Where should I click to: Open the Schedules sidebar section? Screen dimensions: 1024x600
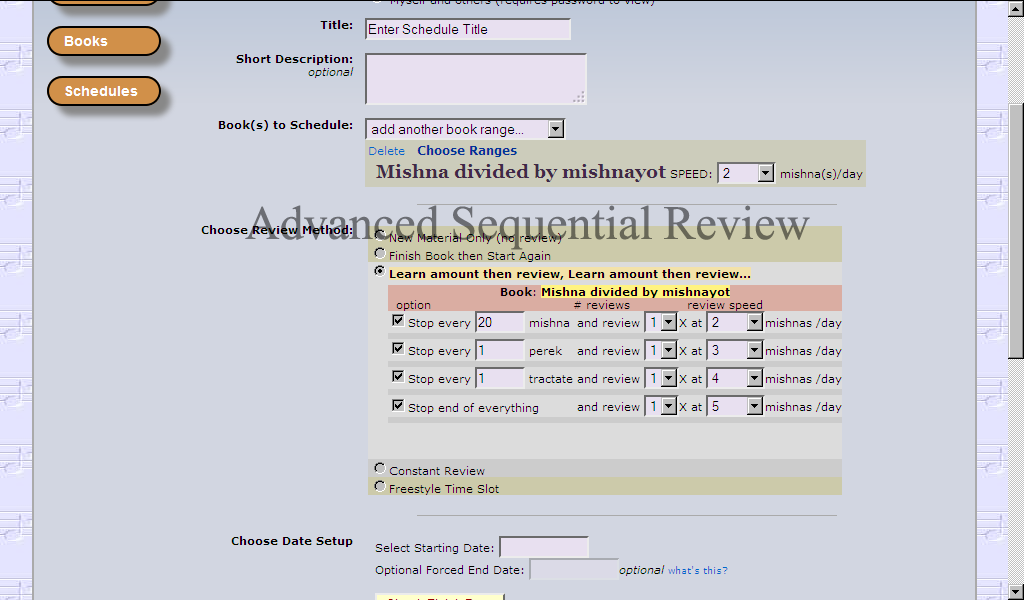(x=103, y=91)
